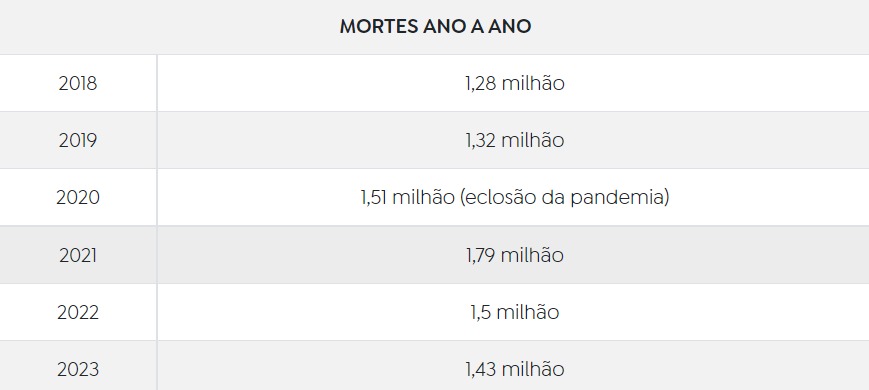Select the 2020 year cell
869x390 pixels.
click(x=78, y=197)
